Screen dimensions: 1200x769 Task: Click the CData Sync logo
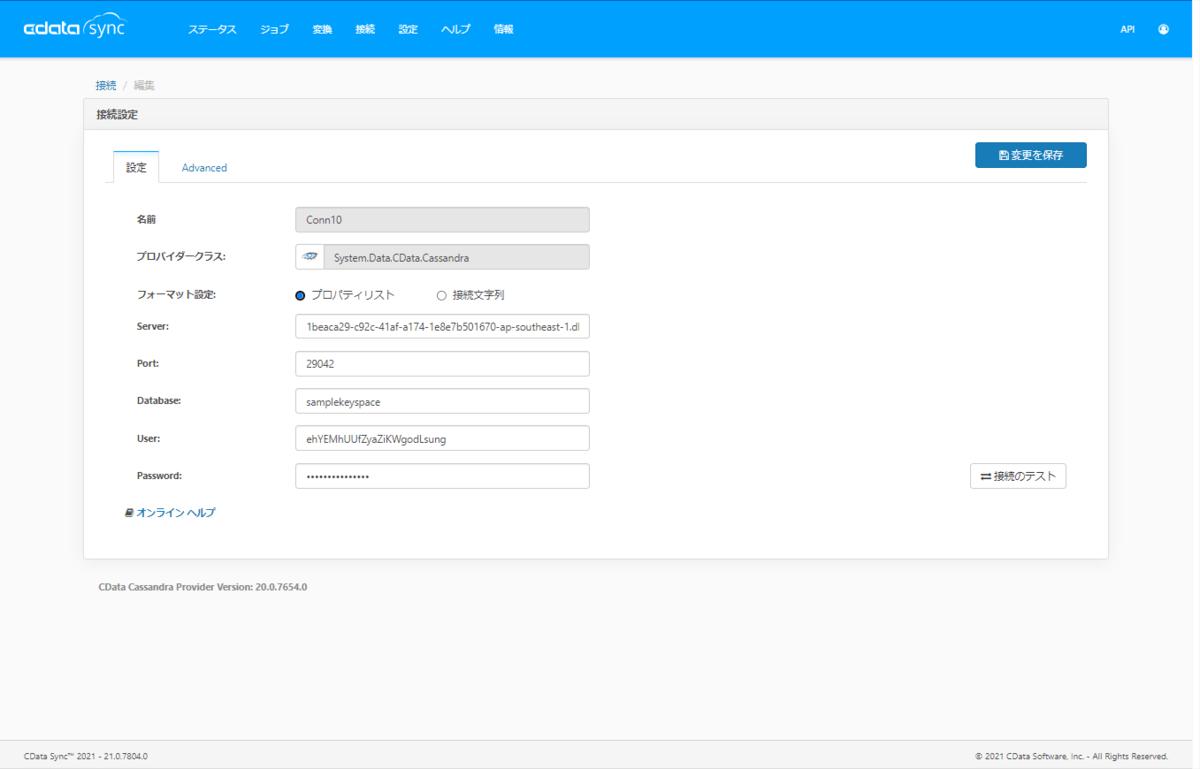pyautogui.click(x=76, y=28)
